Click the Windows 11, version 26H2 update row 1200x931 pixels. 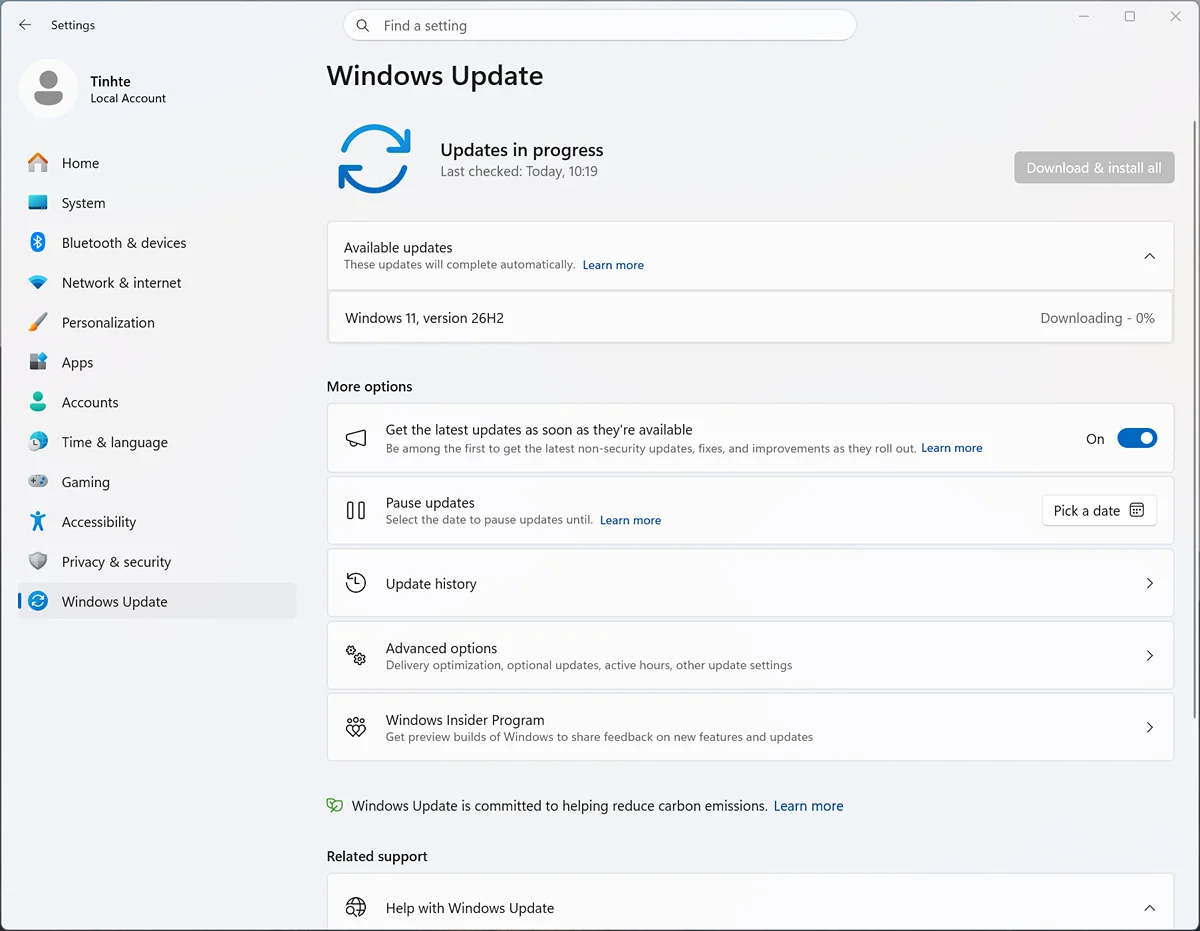[x=750, y=318]
